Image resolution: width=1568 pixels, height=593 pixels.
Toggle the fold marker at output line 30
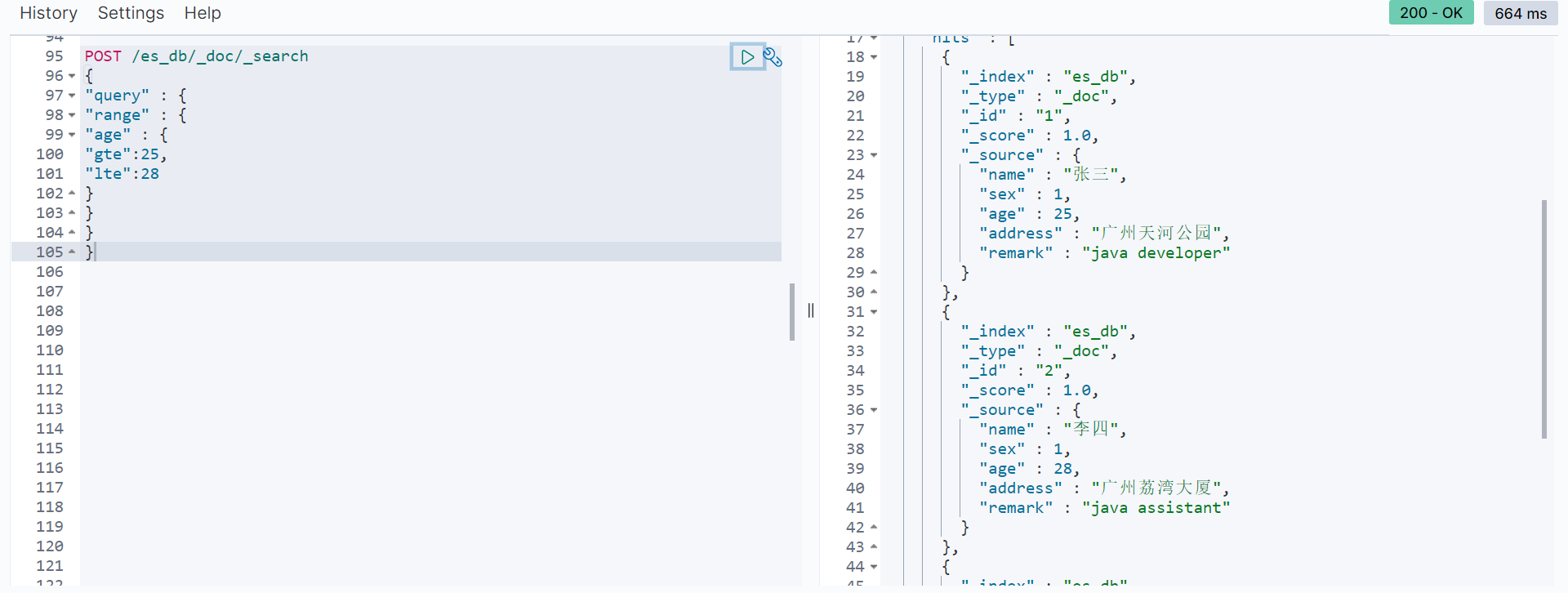tap(874, 292)
